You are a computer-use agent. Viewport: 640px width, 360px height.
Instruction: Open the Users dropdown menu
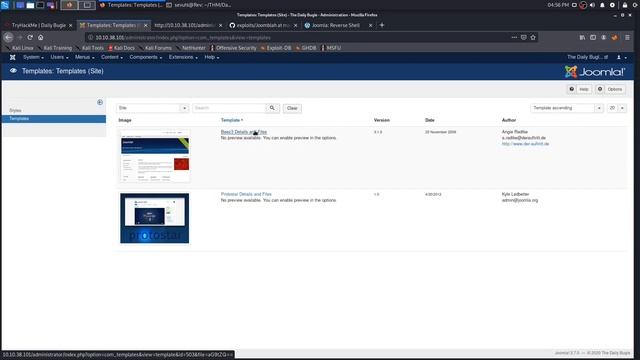tap(59, 57)
